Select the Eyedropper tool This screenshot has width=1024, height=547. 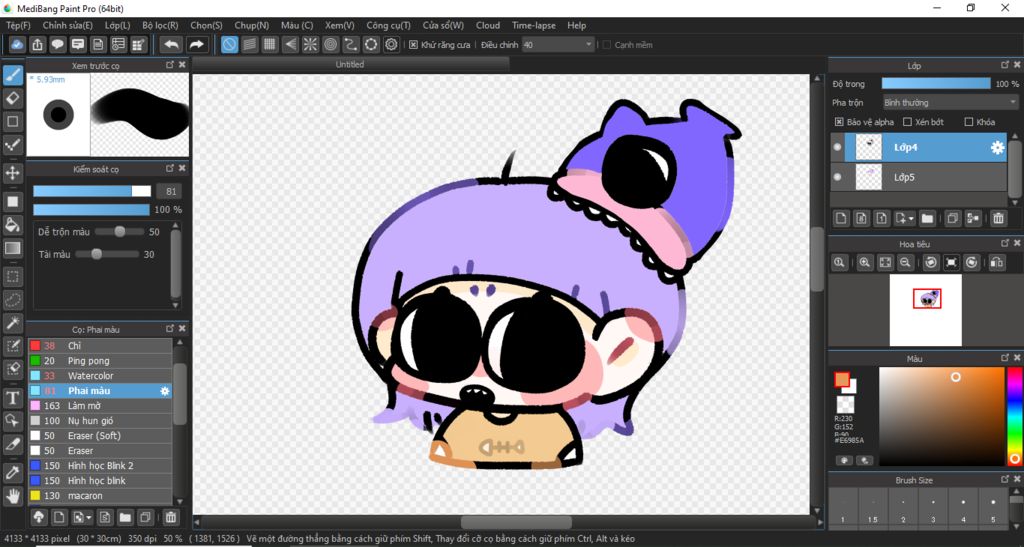tap(12, 473)
